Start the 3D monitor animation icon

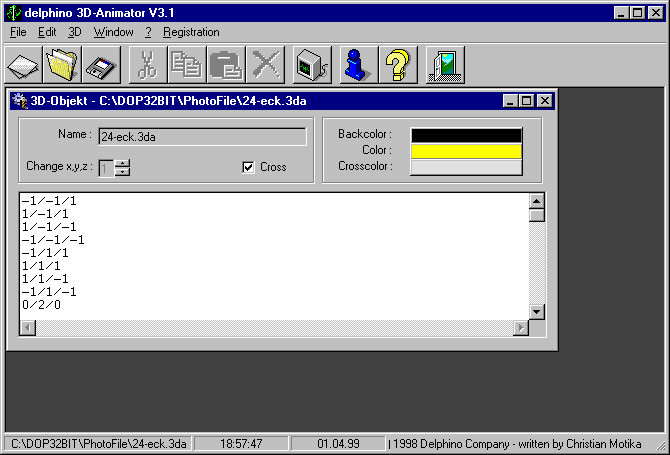coord(312,65)
